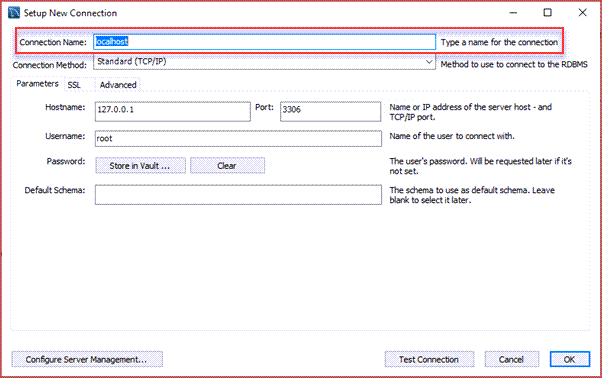Click the 'Name of the user to connect with.' text
602x378 pixels.
[452, 136]
